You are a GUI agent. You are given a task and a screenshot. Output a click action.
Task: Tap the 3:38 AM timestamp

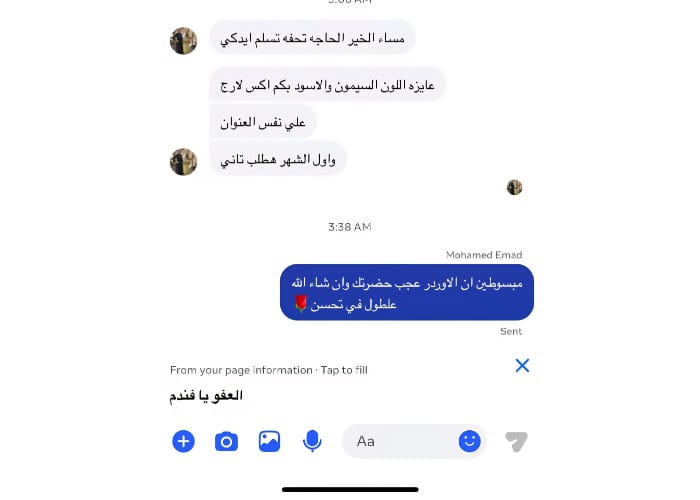[350, 227]
